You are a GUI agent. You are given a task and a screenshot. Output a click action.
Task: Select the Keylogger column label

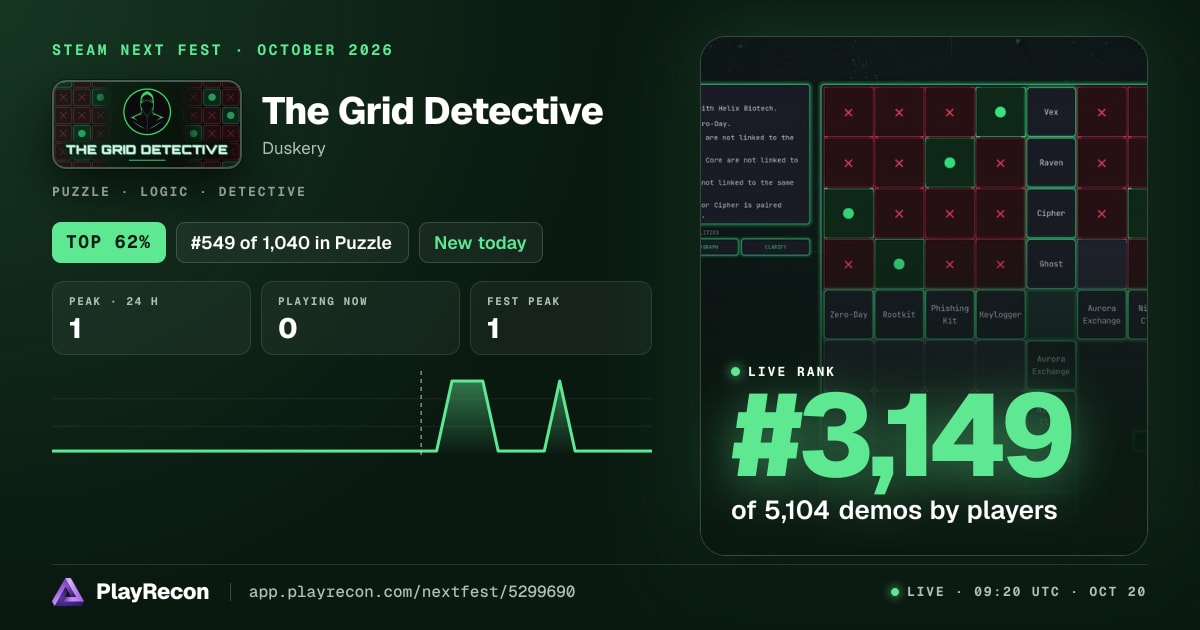1000,314
